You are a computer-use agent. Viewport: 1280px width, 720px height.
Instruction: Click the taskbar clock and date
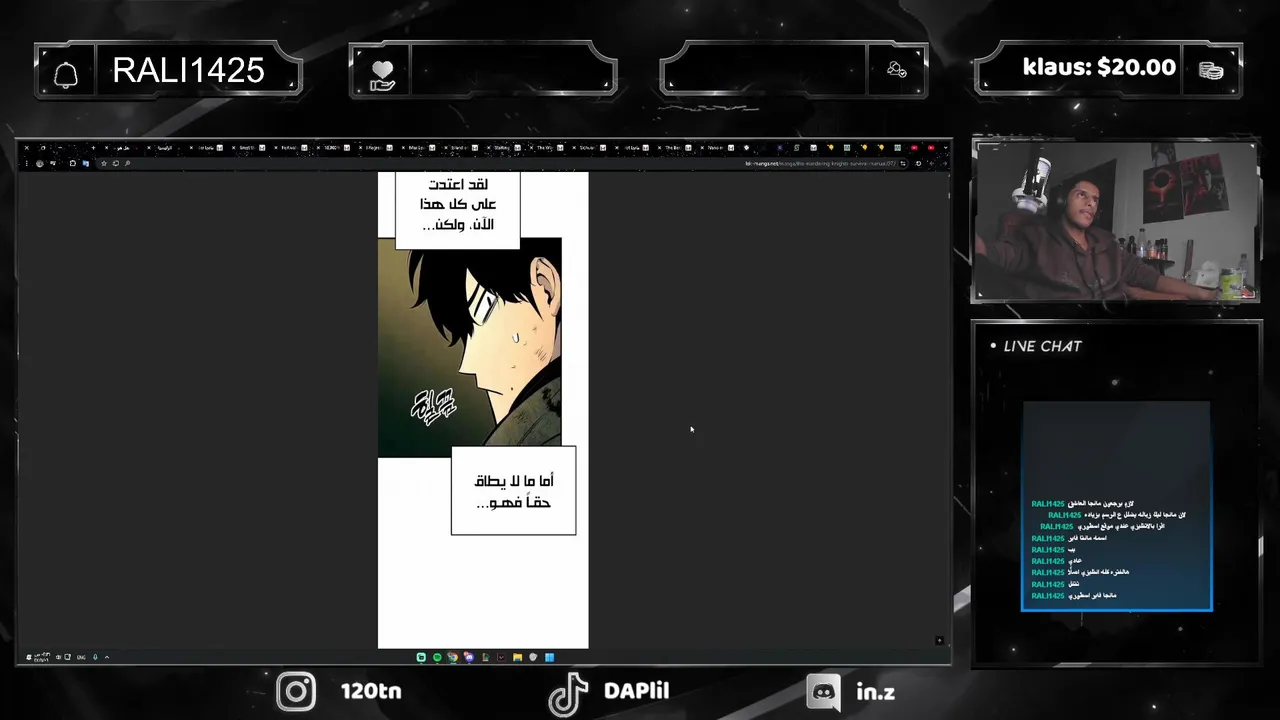(x=41, y=657)
